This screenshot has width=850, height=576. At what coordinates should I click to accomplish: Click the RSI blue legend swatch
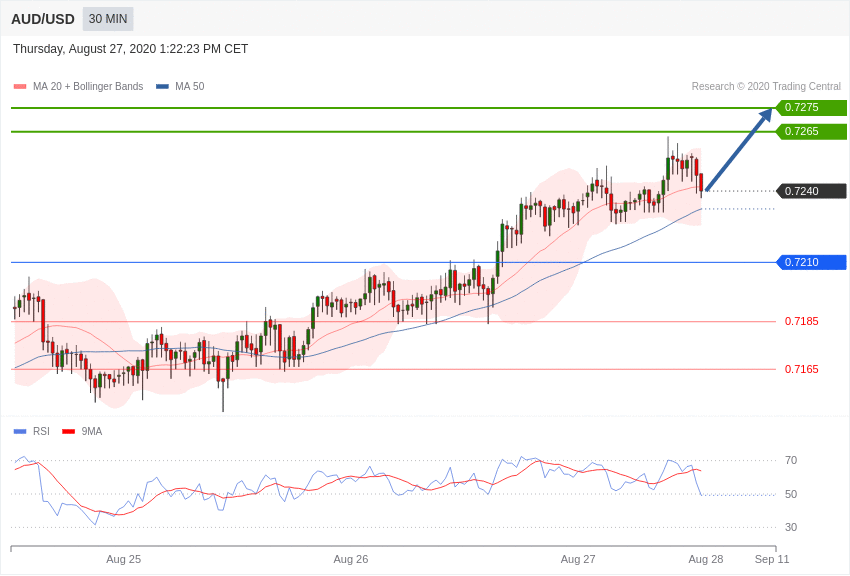[x=20, y=431]
